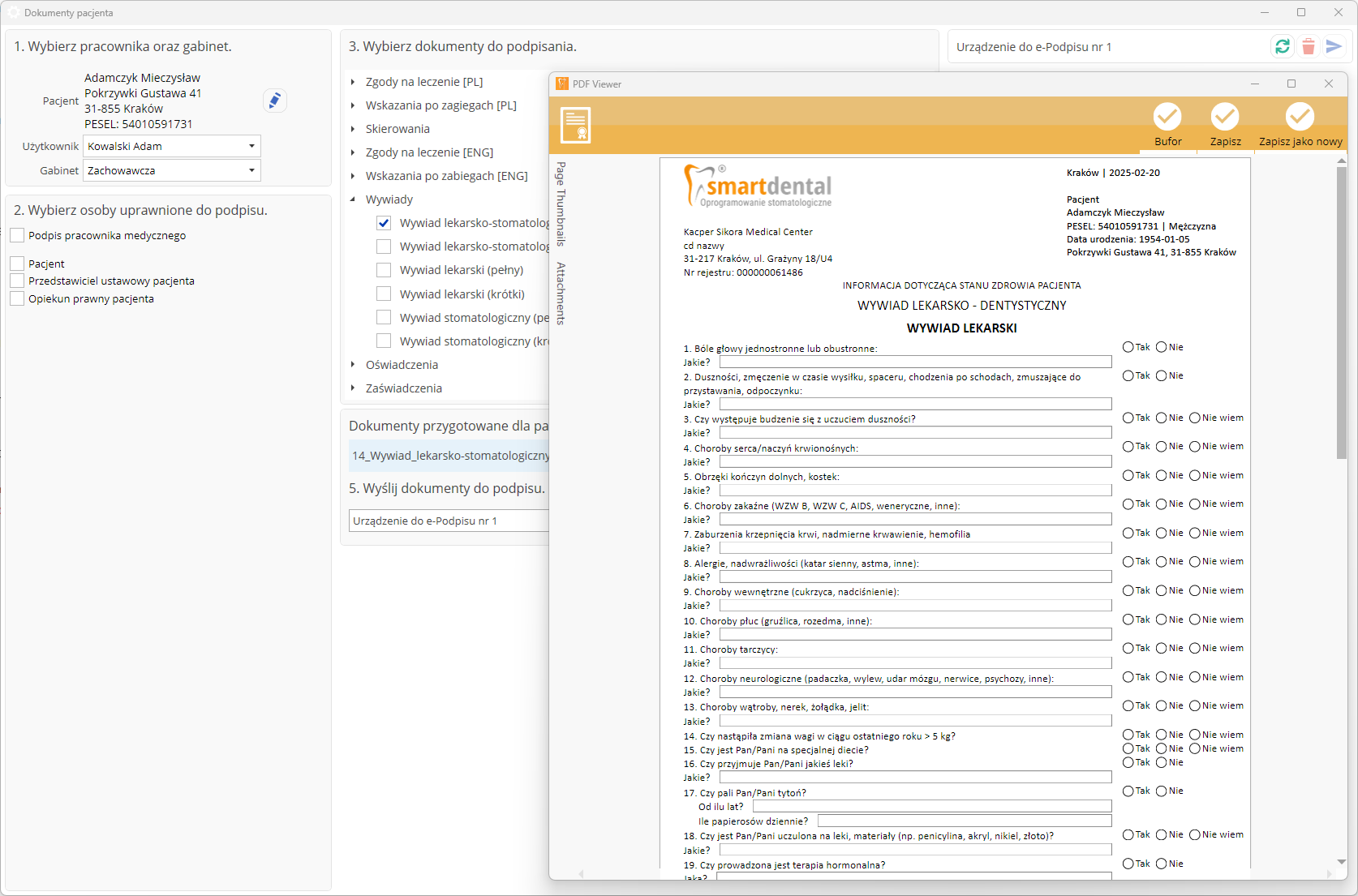Image resolution: width=1358 pixels, height=896 pixels.
Task: Expand the Zaświadczenia tree node
Action: (x=353, y=388)
